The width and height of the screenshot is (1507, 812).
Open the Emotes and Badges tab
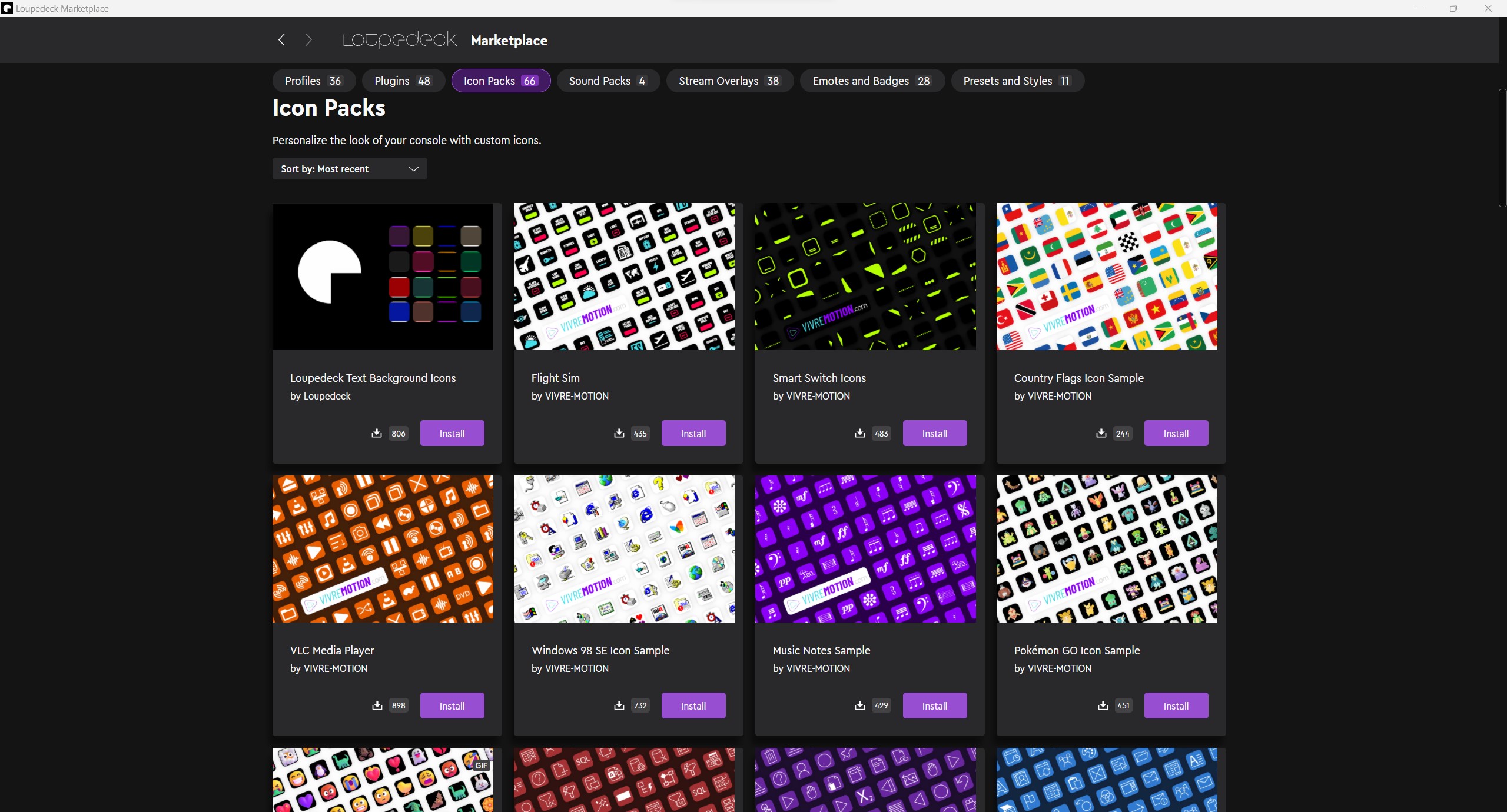coord(872,81)
